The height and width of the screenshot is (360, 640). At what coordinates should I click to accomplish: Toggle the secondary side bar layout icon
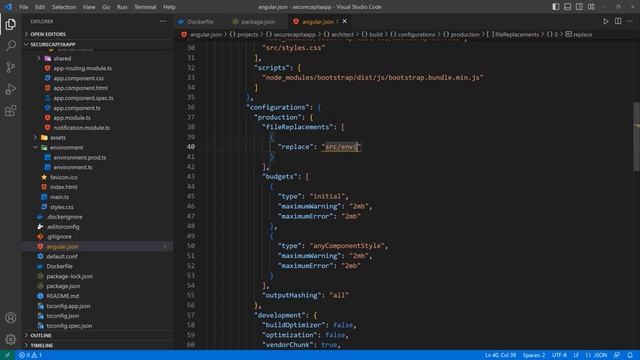[x=579, y=7]
